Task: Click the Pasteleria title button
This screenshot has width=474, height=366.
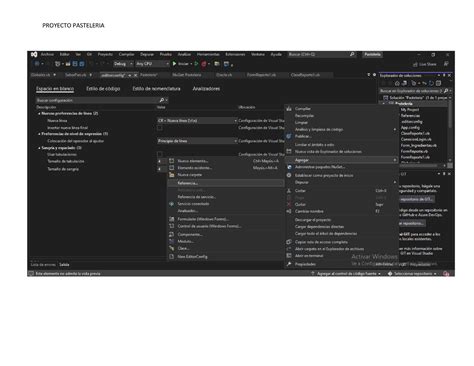Action: [x=372, y=54]
